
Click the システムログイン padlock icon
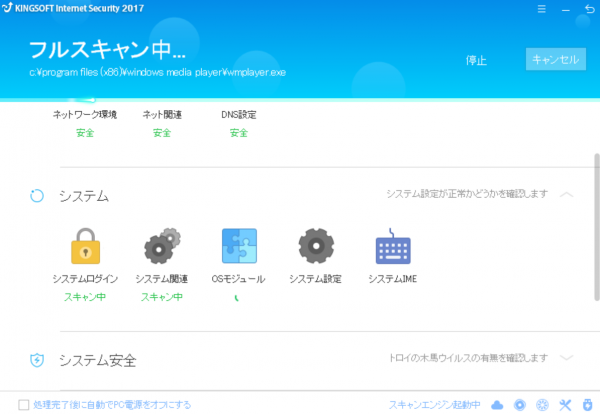(85, 246)
